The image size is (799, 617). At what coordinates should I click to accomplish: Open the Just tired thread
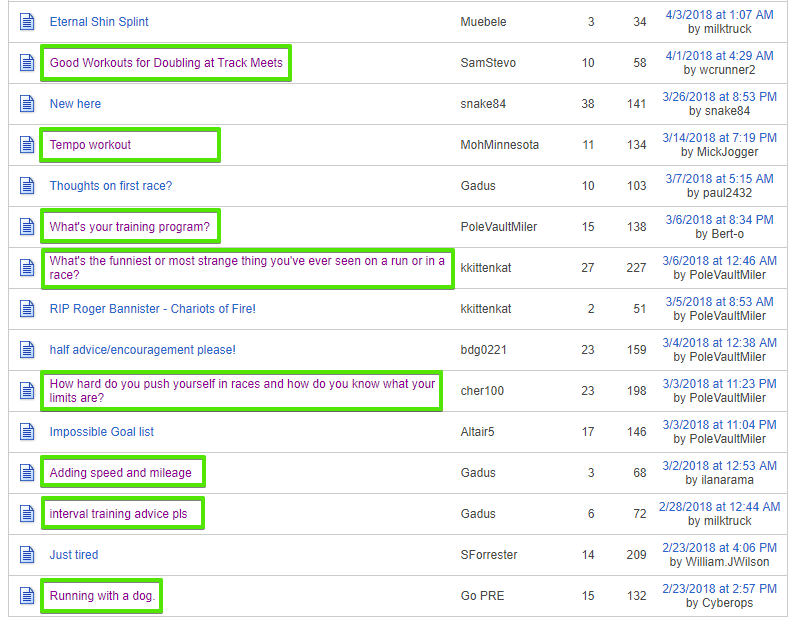tap(74, 555)
